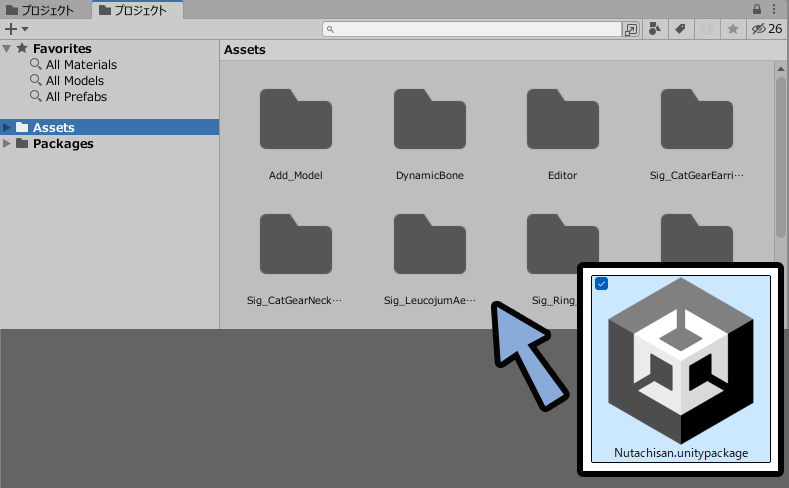This screenshot has width=789, height=488.
Task: Click the Nutachisan.unitypackage Unity icon thumbnail
Action: (681, 360)
